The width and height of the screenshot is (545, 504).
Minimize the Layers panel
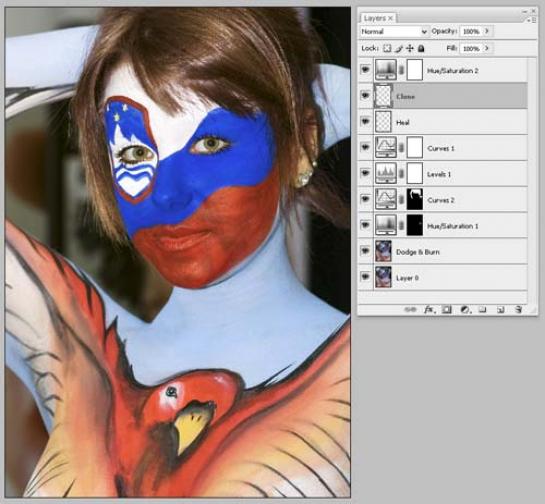(x=525, y=11)
